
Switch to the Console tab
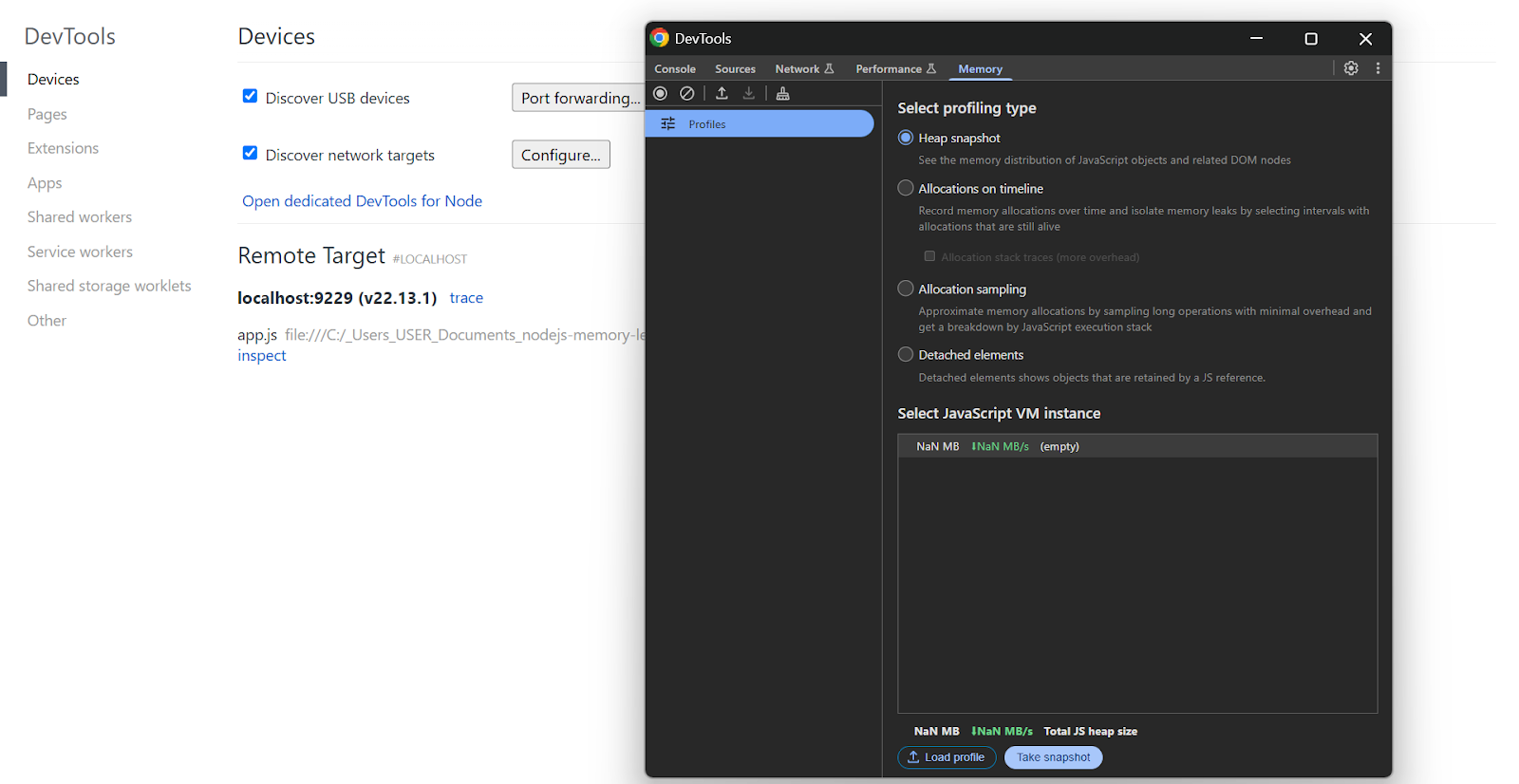675,68
